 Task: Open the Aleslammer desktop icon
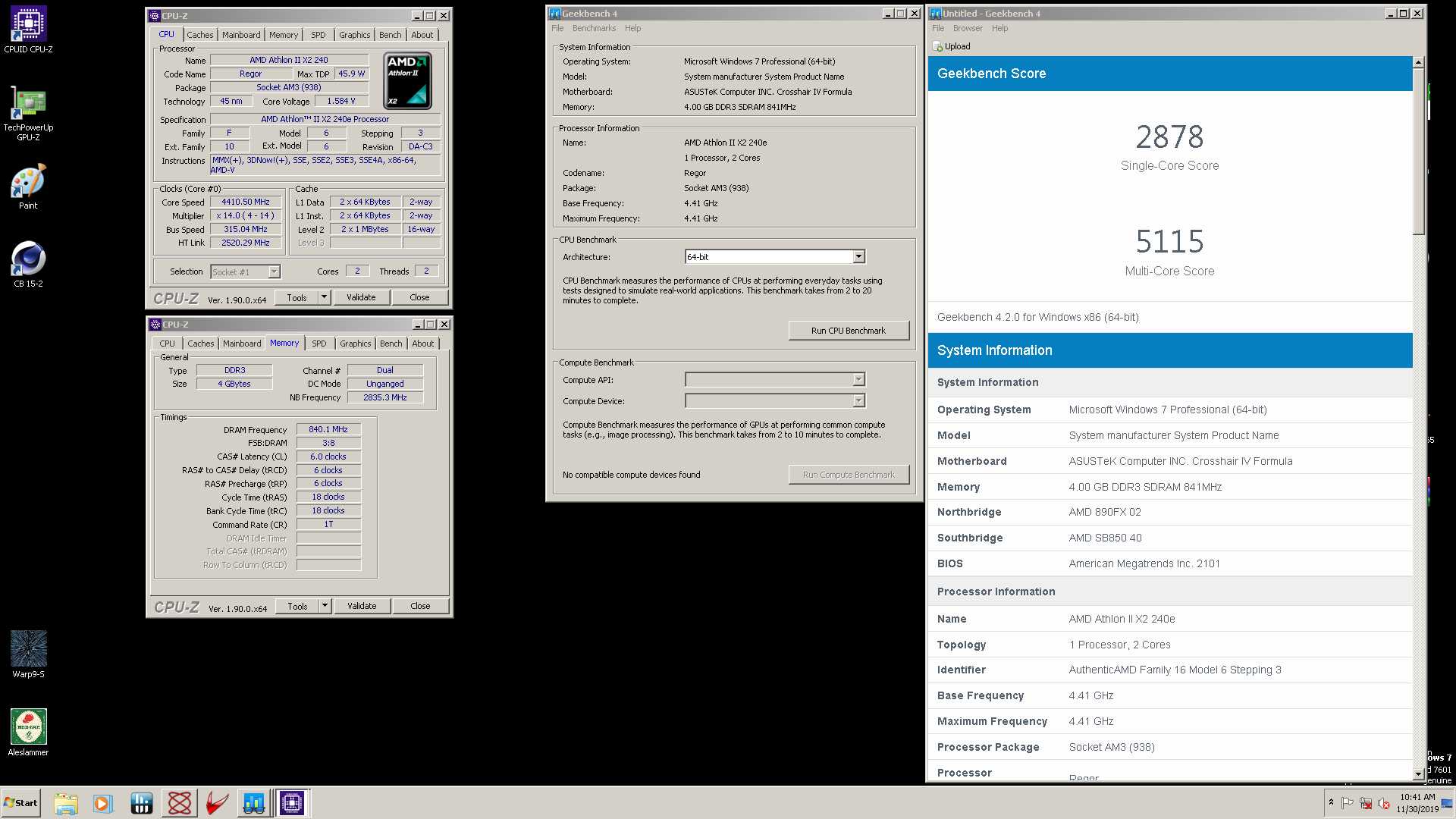click(x=28, y=733)
